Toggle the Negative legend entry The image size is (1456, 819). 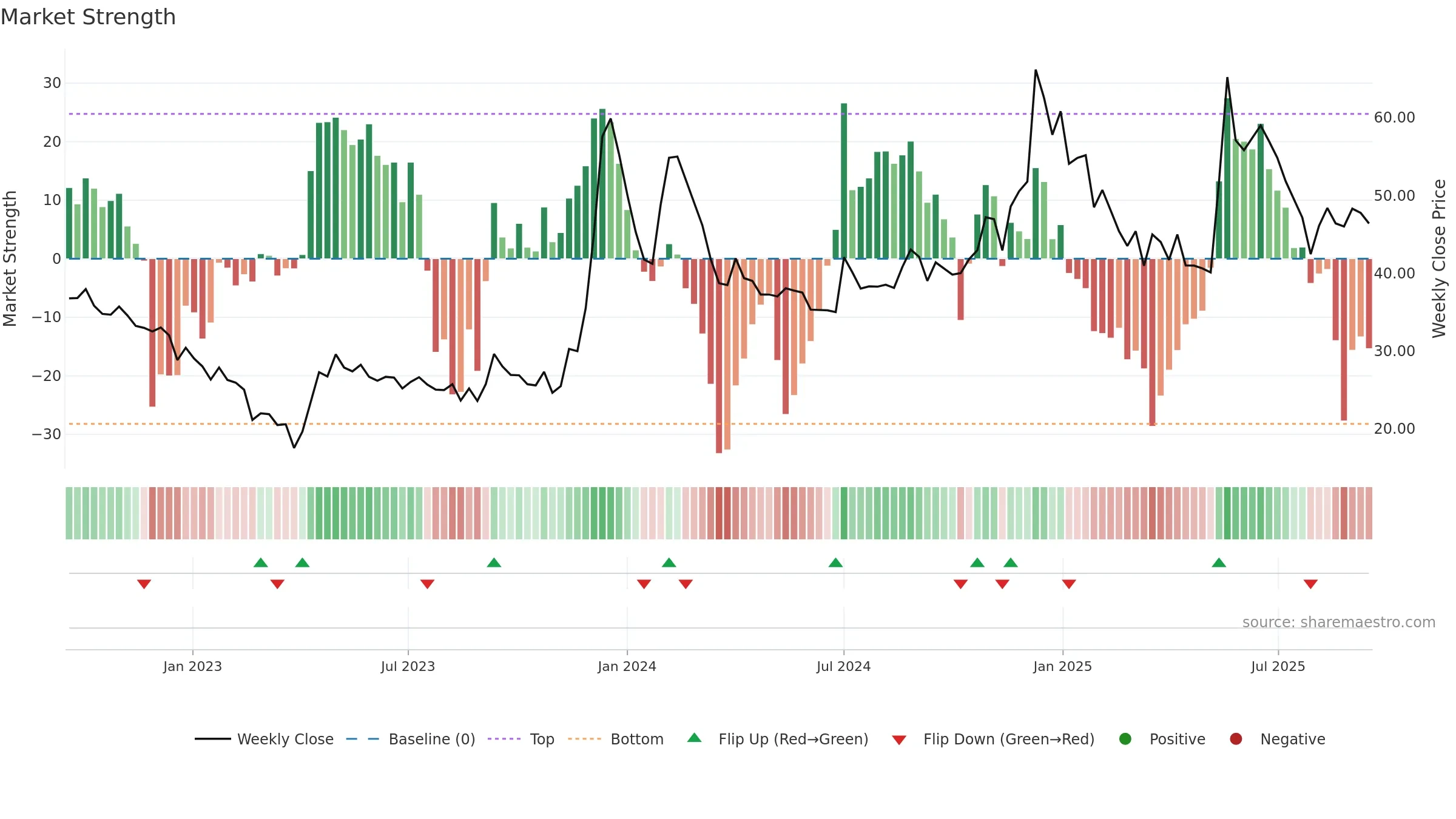tap(1277, 739)
